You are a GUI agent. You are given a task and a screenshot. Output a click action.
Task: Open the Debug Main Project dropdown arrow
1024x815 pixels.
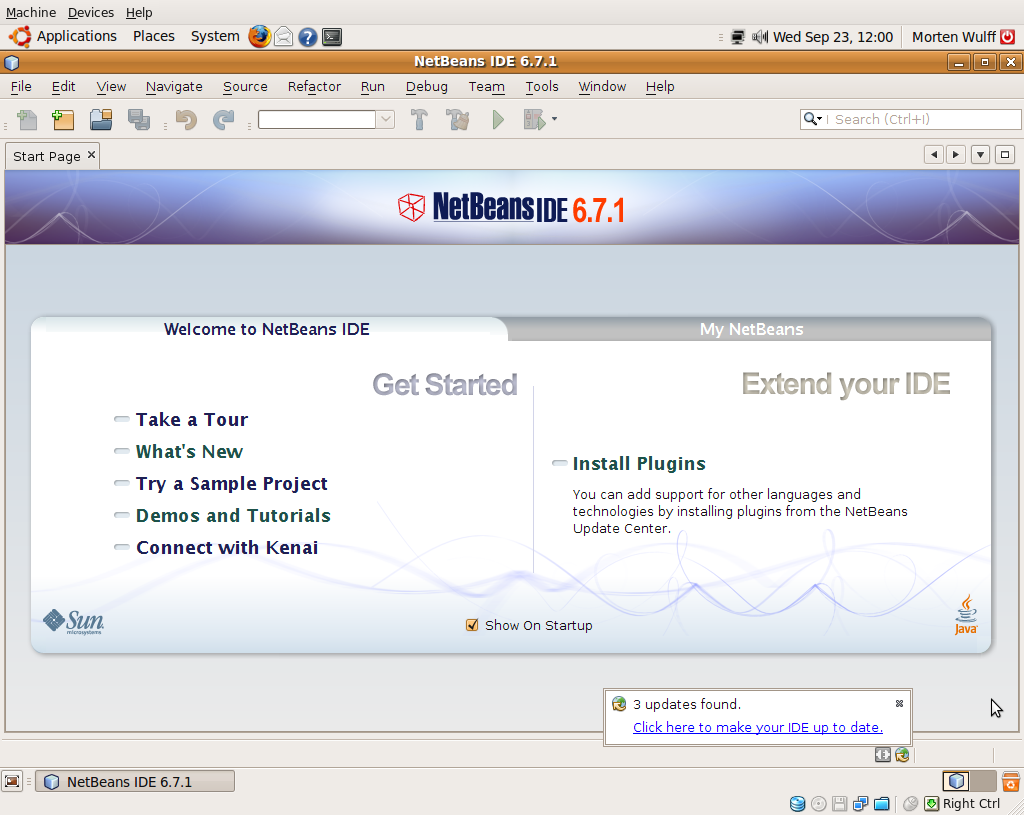pos(554,119)
